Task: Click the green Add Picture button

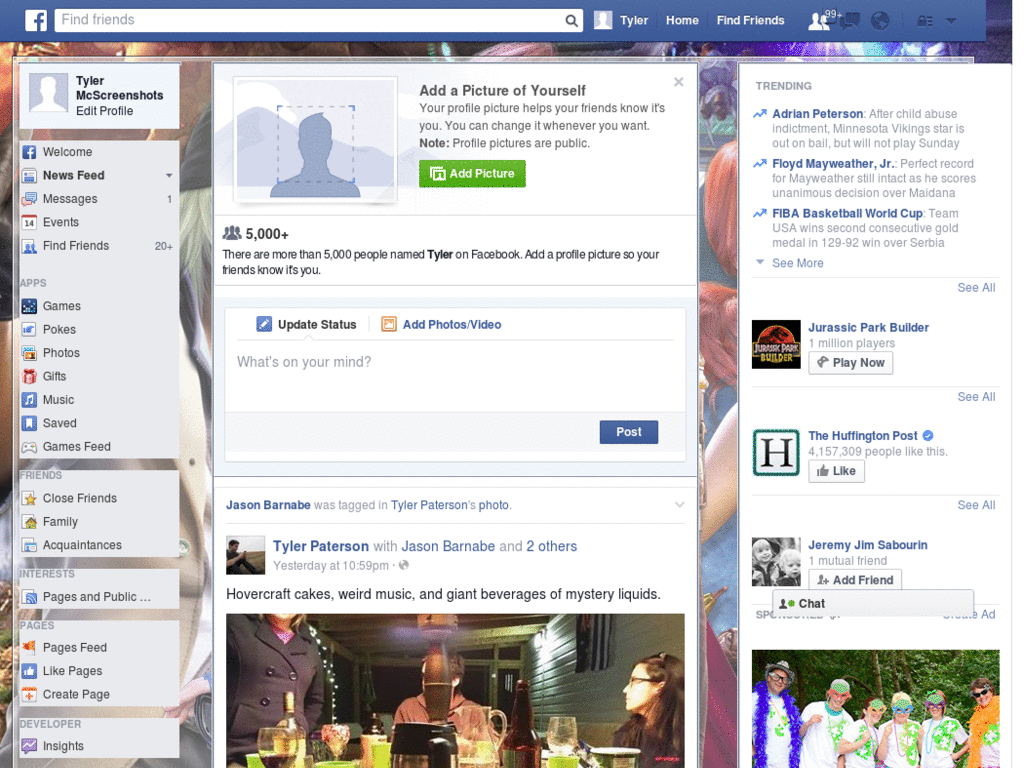Action: click(472, 174)
